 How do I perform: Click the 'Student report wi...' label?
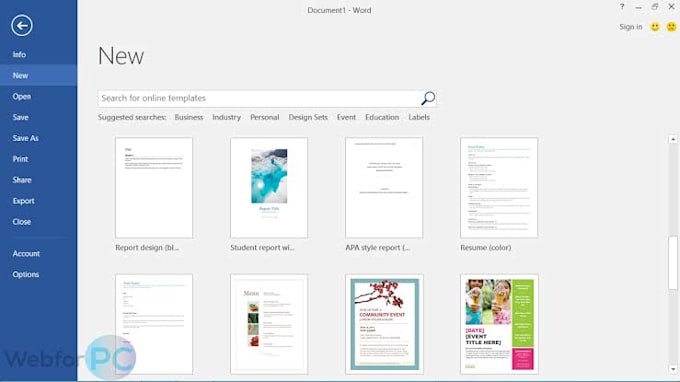point(262,248)
